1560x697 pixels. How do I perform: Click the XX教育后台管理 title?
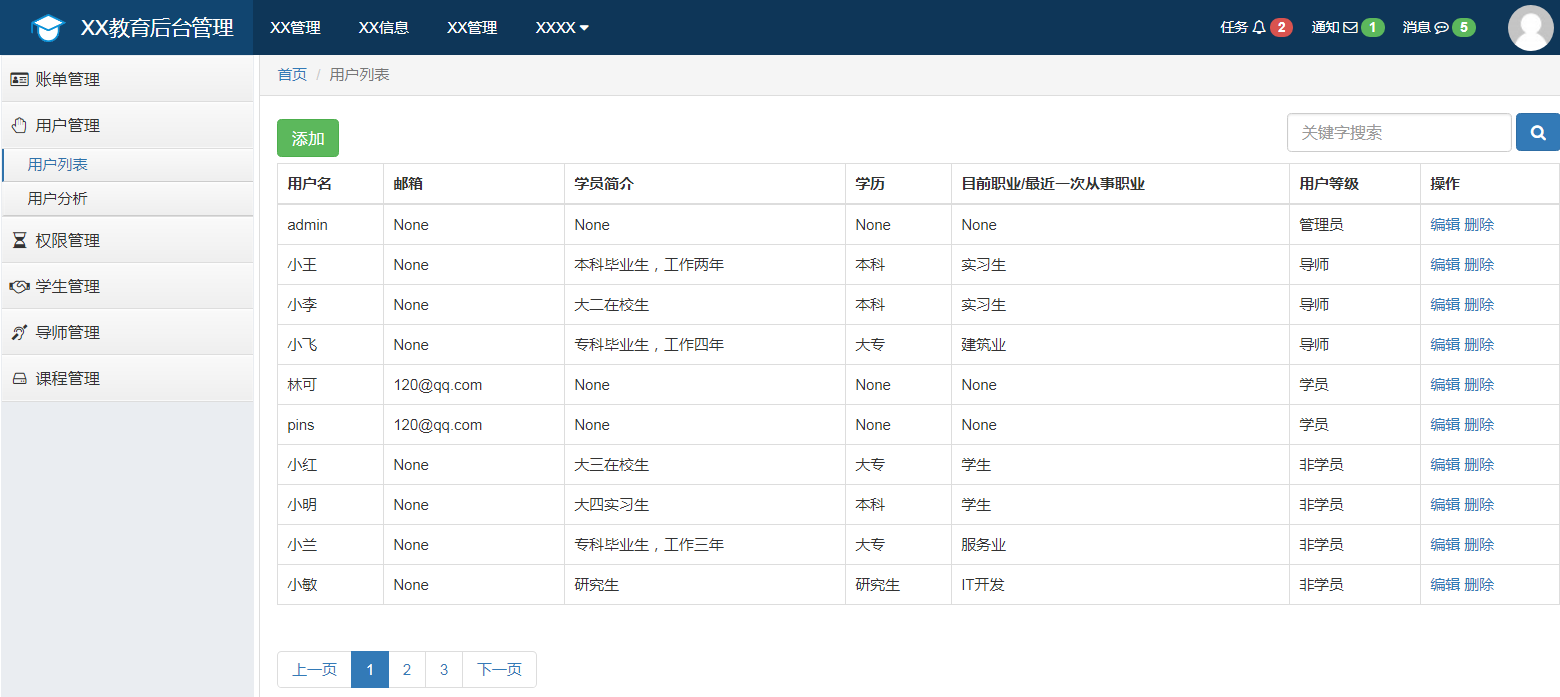(x=157, y=28)
